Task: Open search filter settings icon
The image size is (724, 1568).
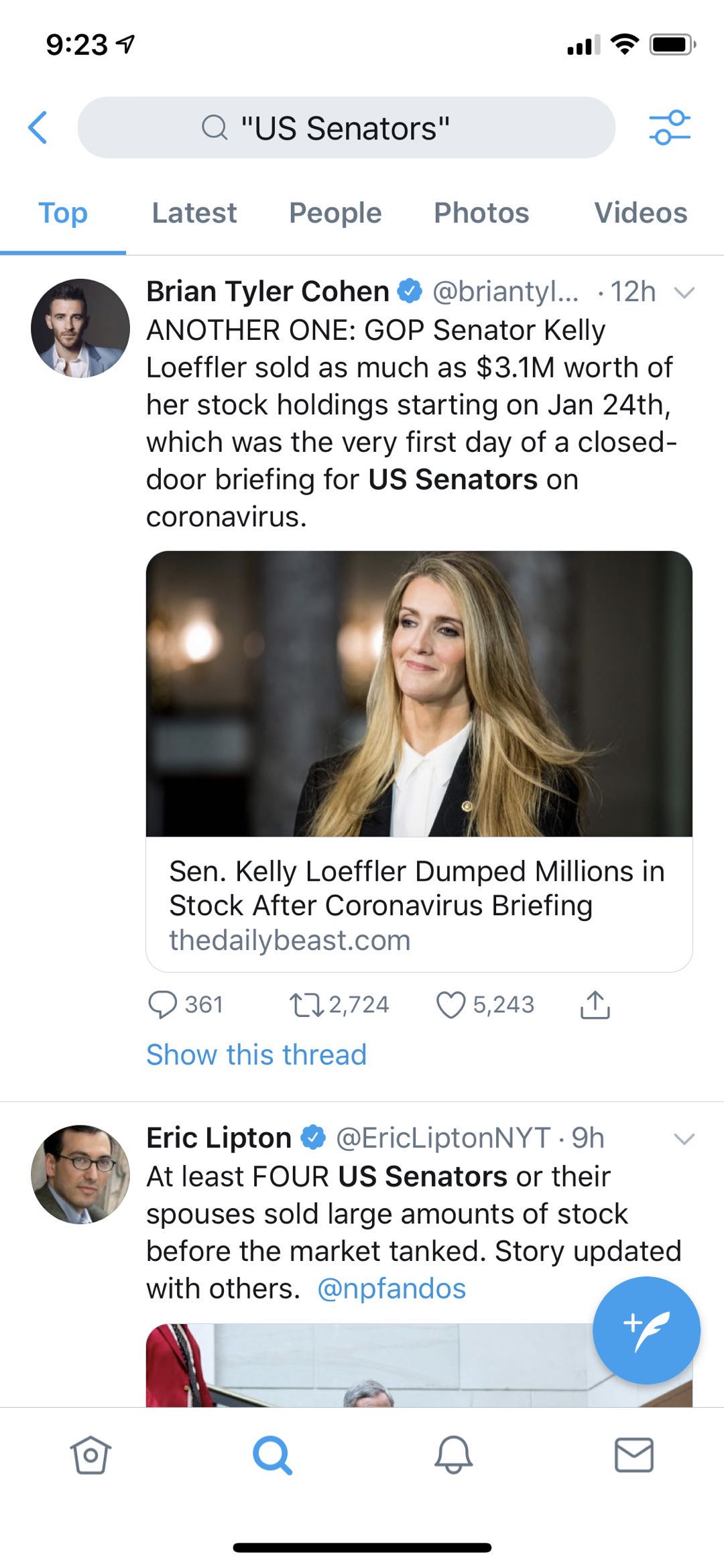Action: point(669,127)
